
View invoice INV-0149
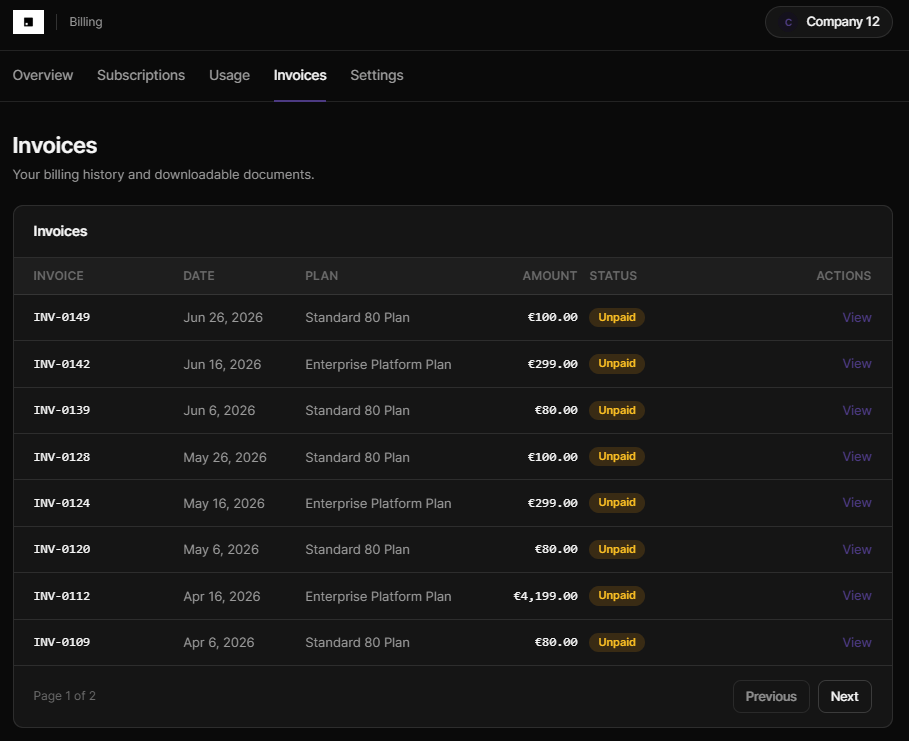tap(857, 317)
